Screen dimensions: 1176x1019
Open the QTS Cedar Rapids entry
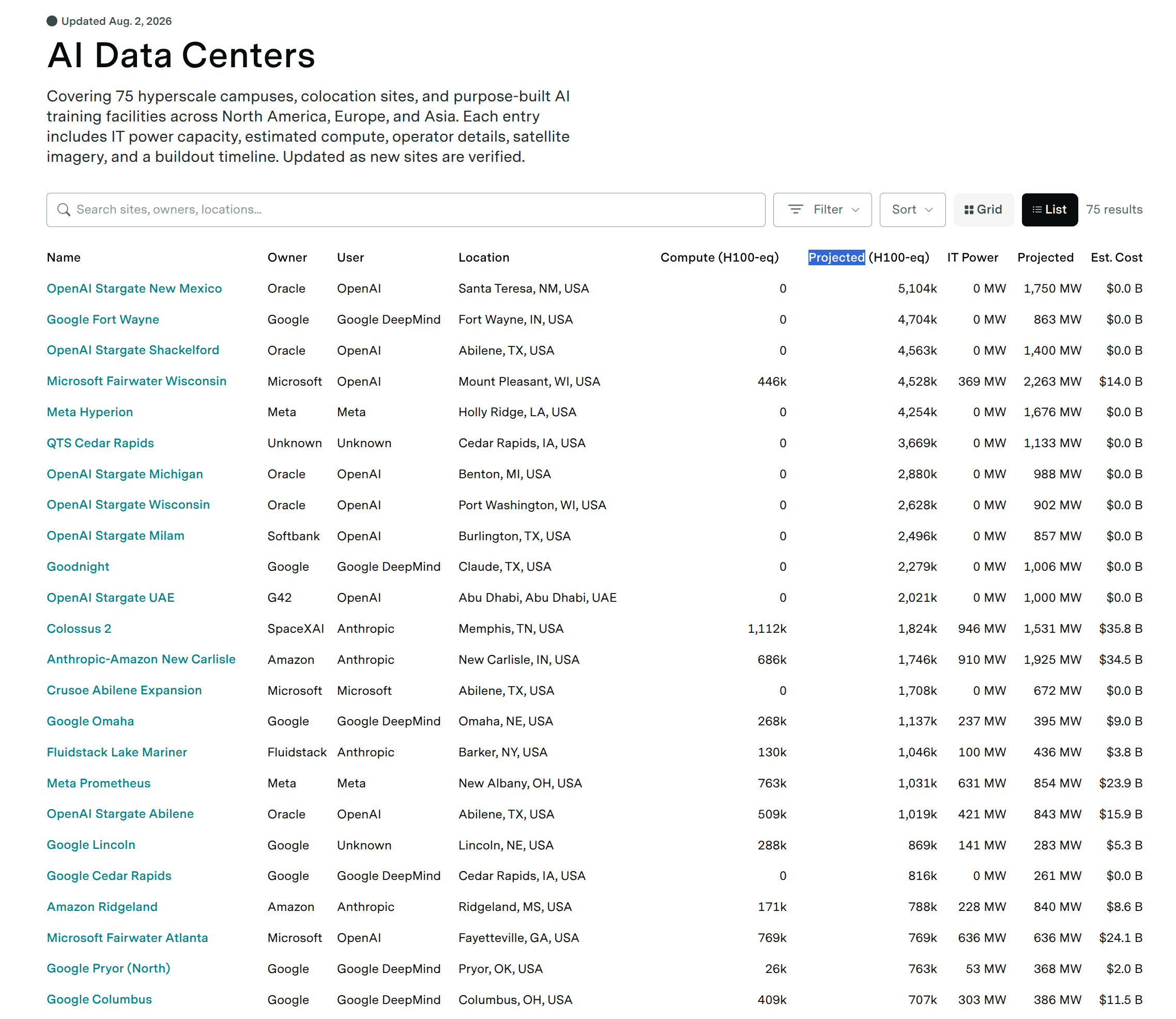coord(100,443)
